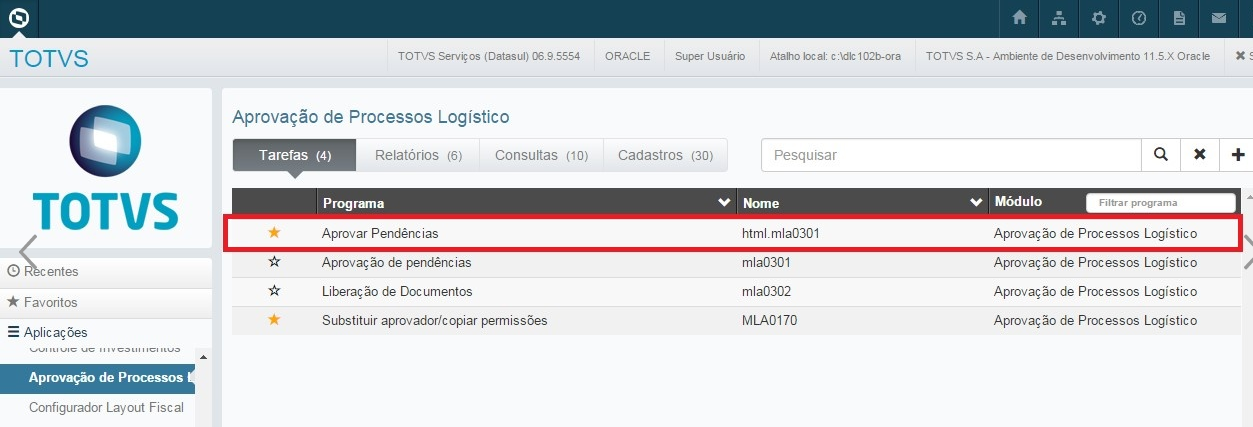
Task: Click the clock gauge icon in top bar
Action: pos(1139,18)
